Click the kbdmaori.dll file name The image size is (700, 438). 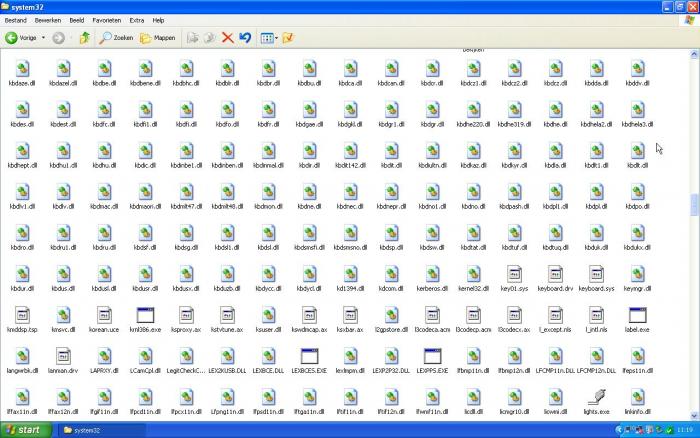[146, 207]
